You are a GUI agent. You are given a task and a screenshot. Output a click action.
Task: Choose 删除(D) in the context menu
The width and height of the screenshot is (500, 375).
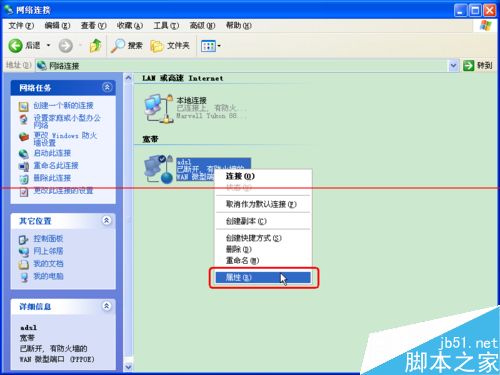pos(263,249)
